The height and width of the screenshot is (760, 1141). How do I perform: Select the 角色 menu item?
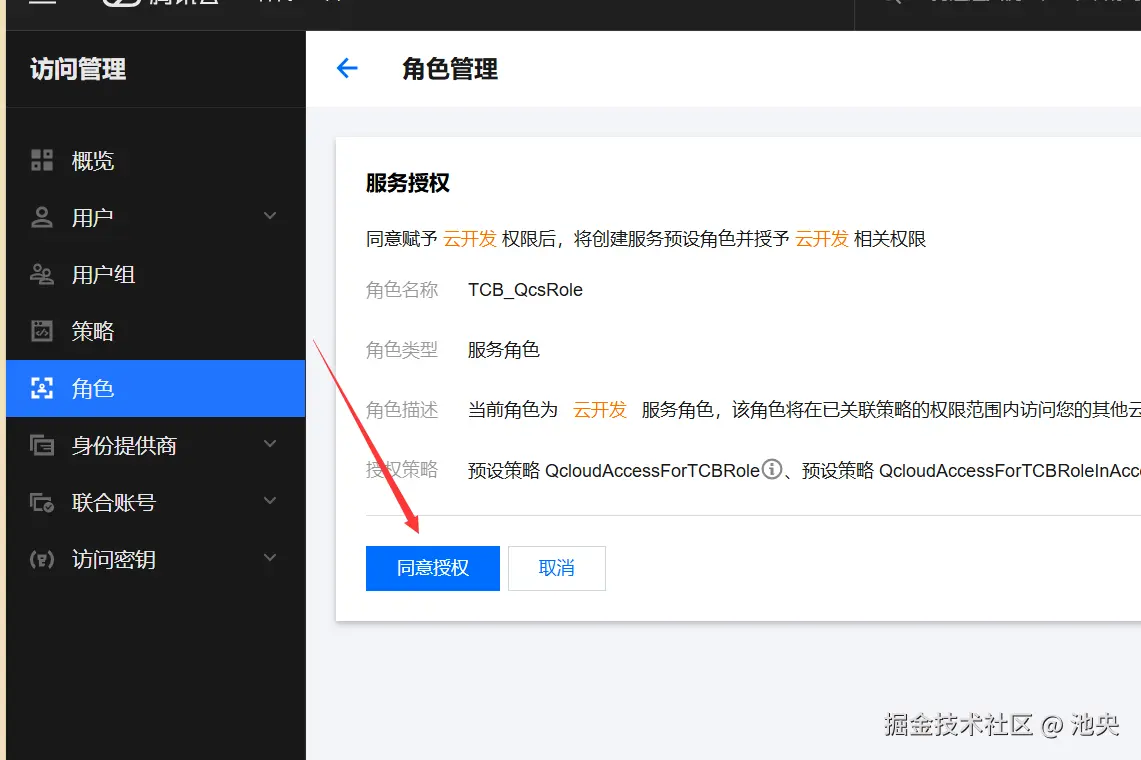[156, 388]
